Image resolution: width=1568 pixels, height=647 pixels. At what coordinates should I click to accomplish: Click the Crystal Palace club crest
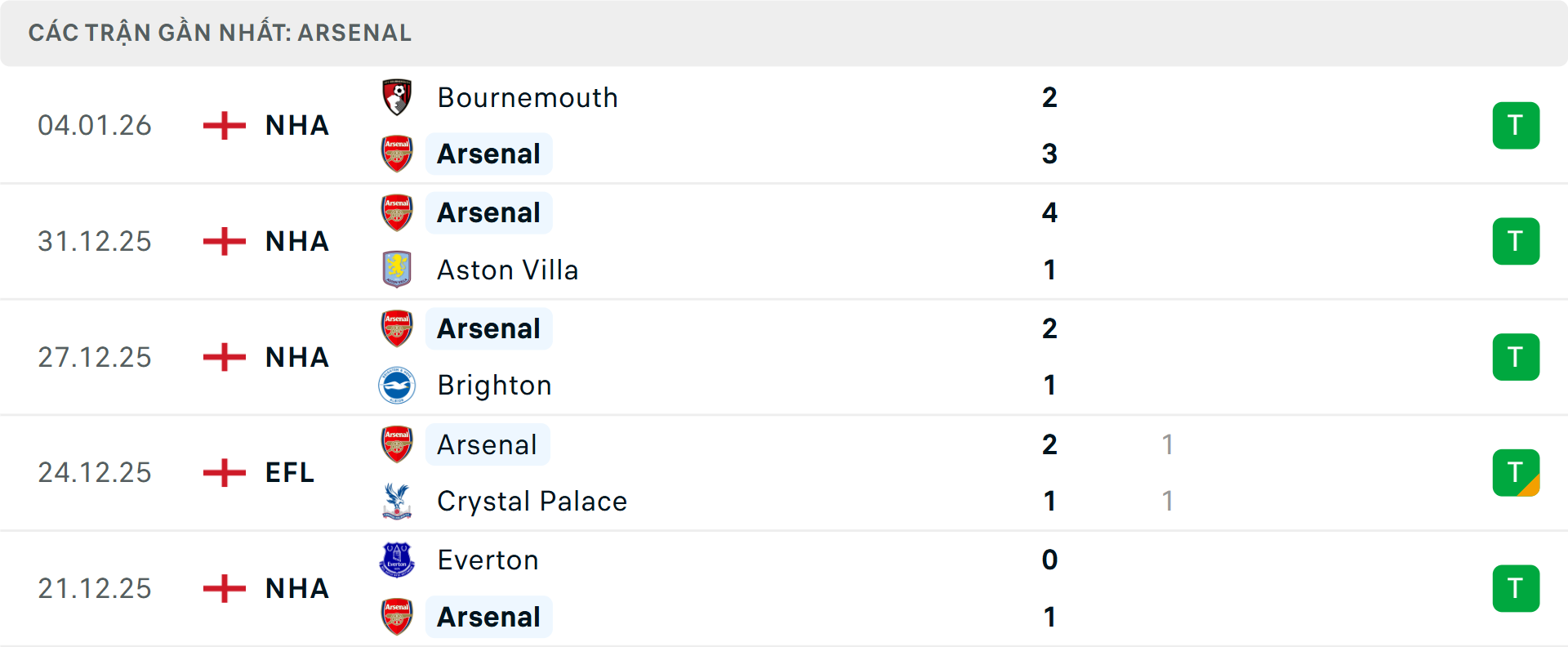398,501
